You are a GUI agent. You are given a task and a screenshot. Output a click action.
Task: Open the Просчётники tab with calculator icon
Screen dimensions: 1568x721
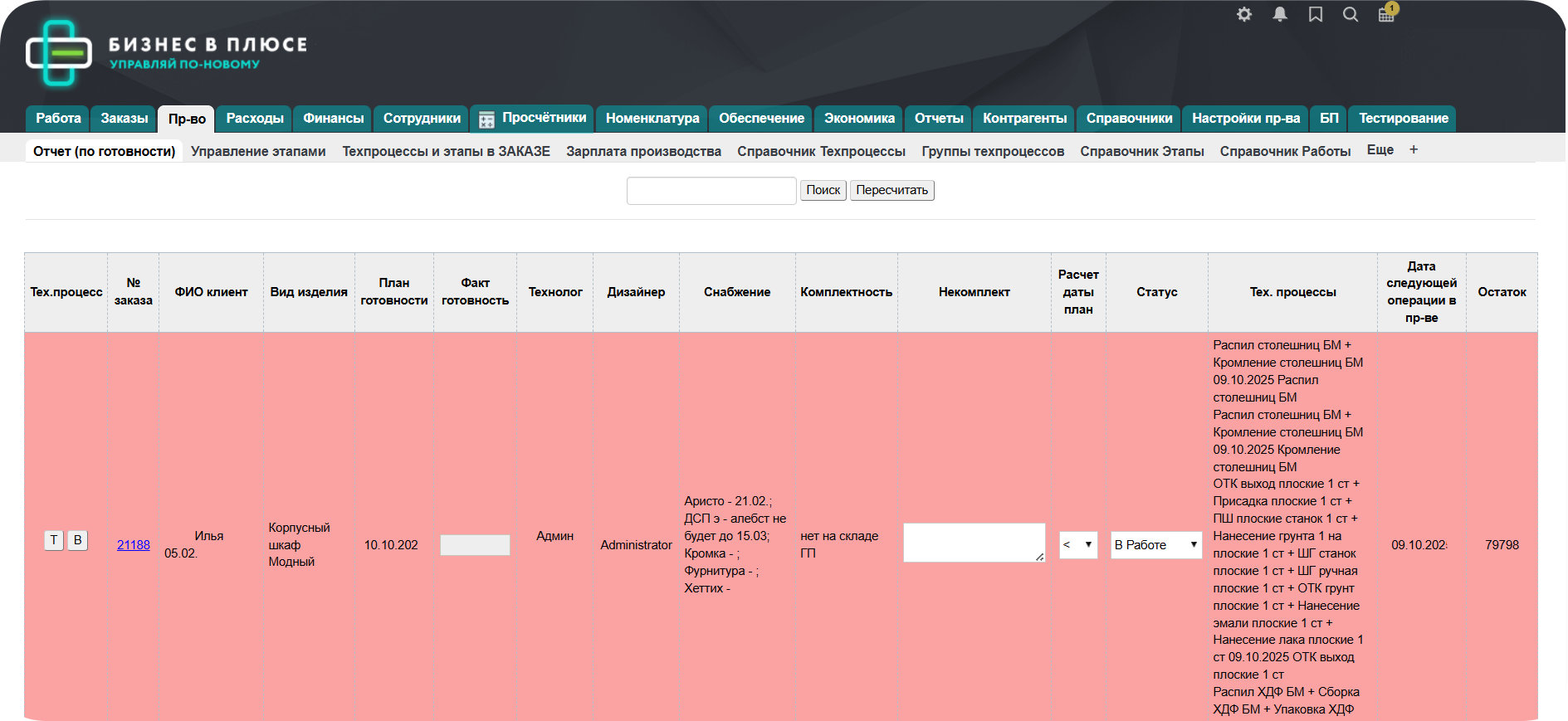[x=532, y=119]
